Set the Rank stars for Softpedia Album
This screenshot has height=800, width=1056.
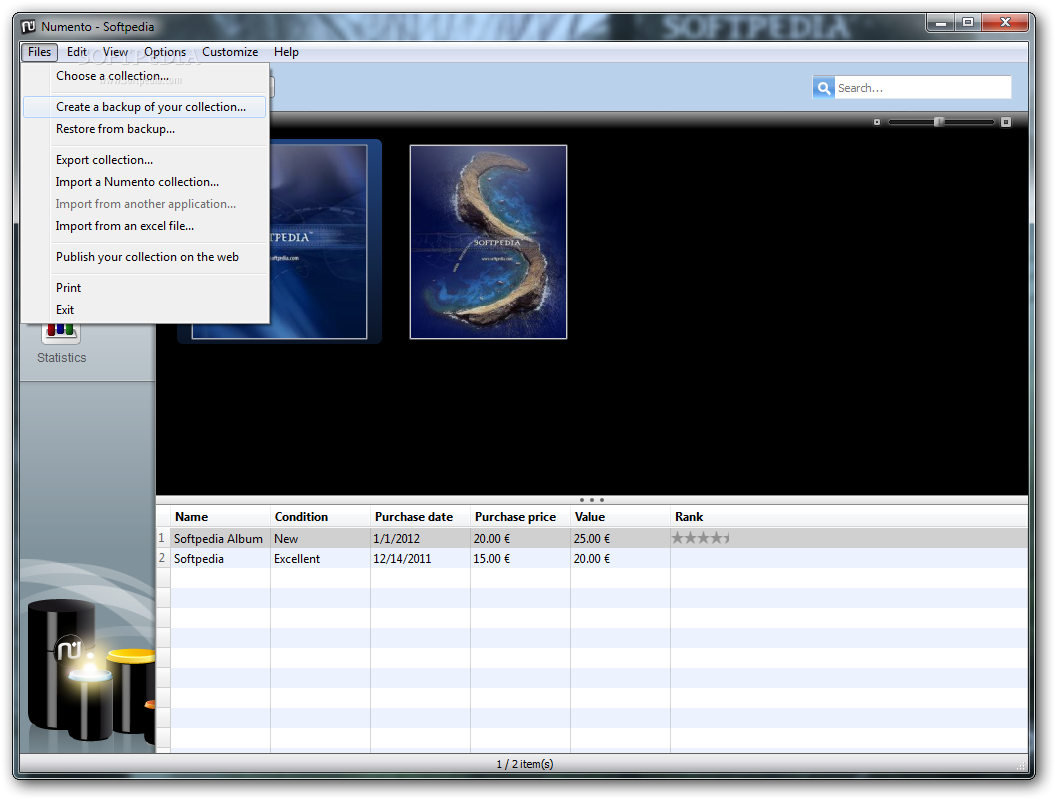[x=700, y=538]
